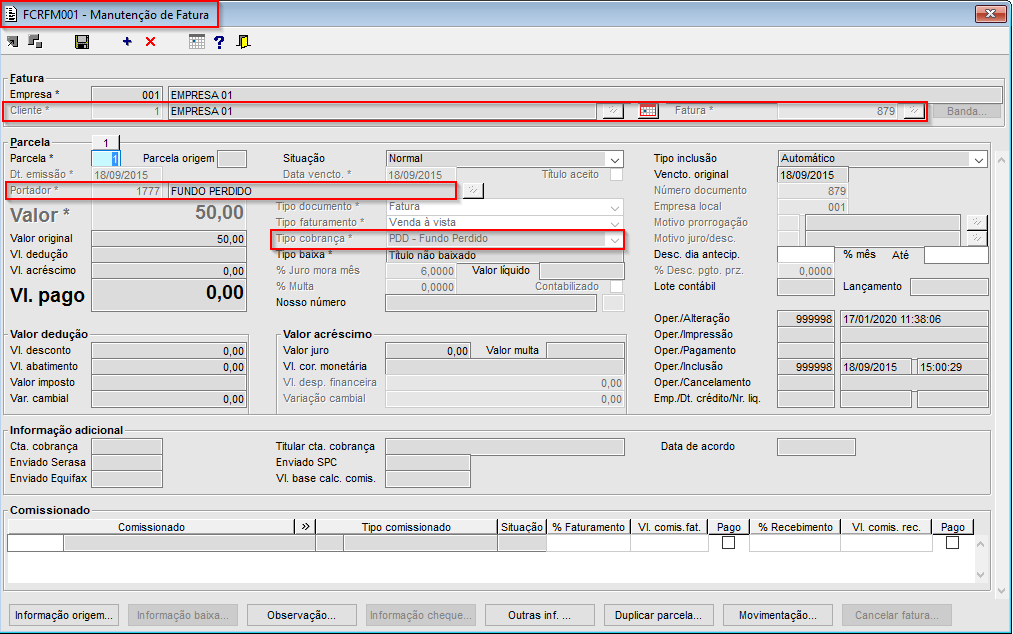Click the Parcela number input field

coord(105,159)
